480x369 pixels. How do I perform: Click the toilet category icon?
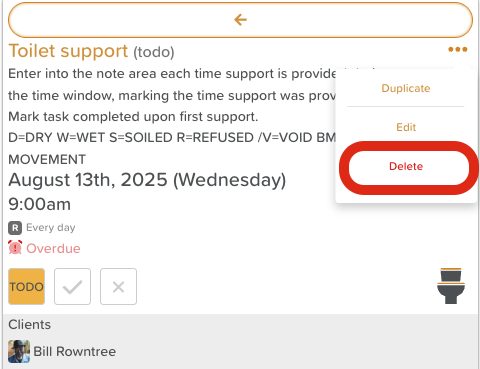pos(451,286)
